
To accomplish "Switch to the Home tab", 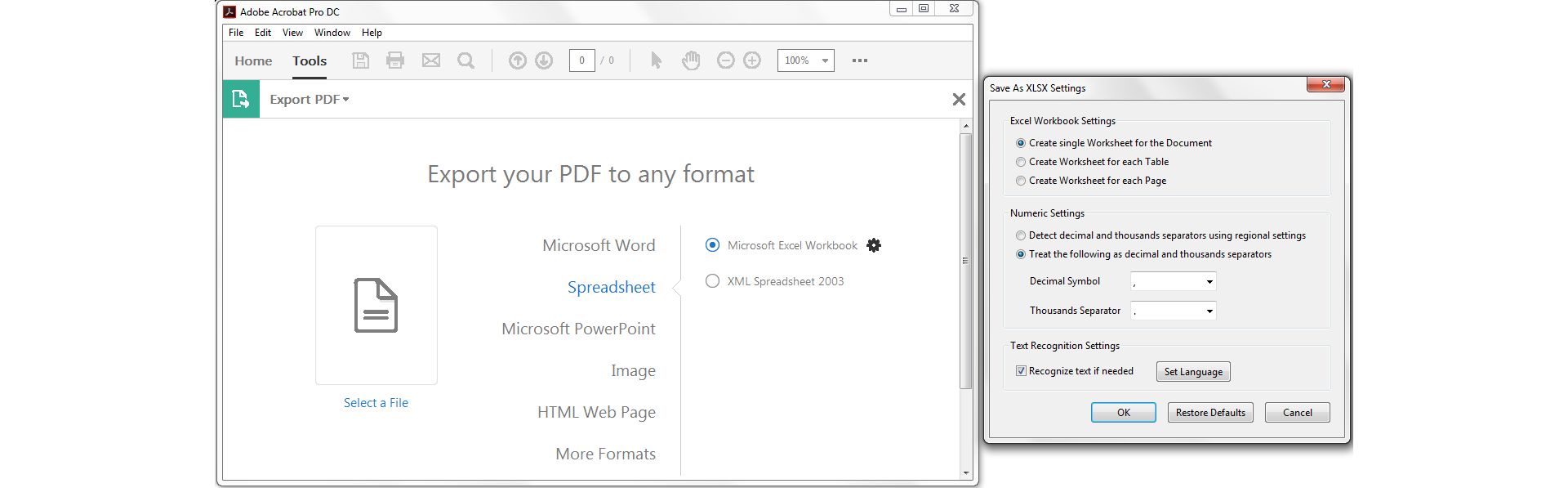I will click(x=253, y=60).
